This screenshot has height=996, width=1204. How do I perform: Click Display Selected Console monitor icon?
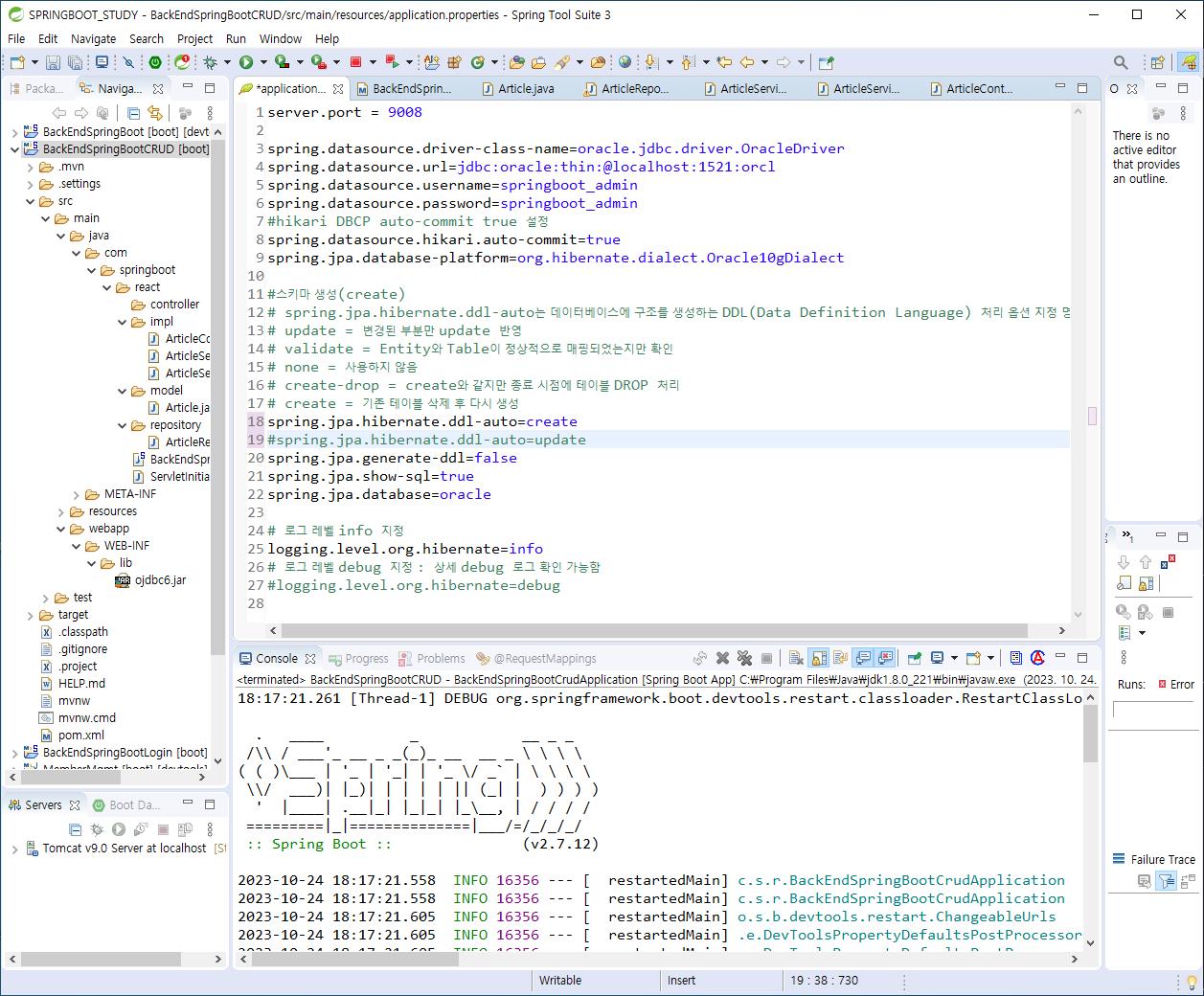[938, 658]
